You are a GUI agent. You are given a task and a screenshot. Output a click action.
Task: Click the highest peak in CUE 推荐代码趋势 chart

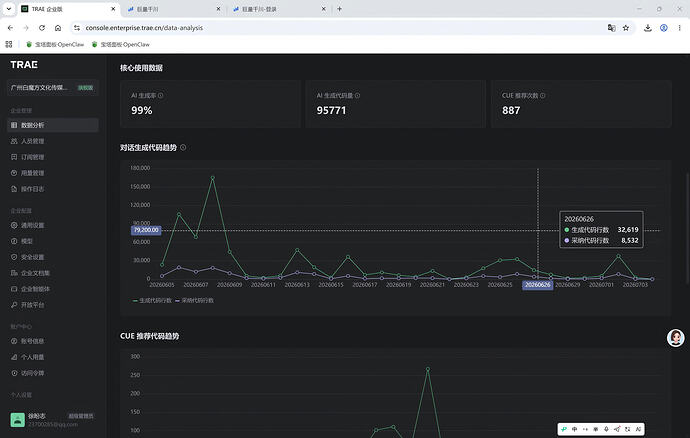[x=428, y=369]
